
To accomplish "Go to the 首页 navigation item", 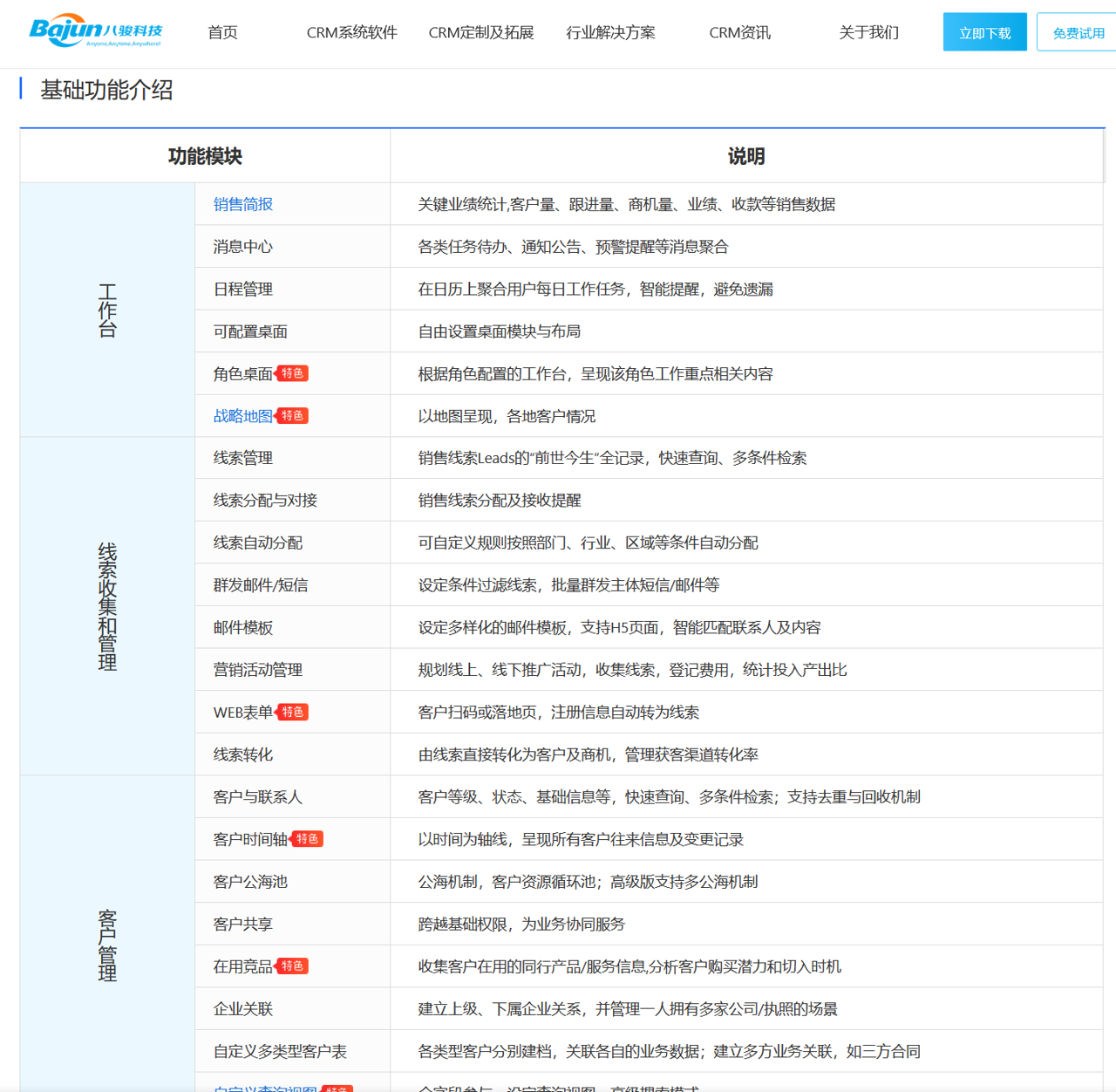I will pyautogui.click(x=222, y=32).
